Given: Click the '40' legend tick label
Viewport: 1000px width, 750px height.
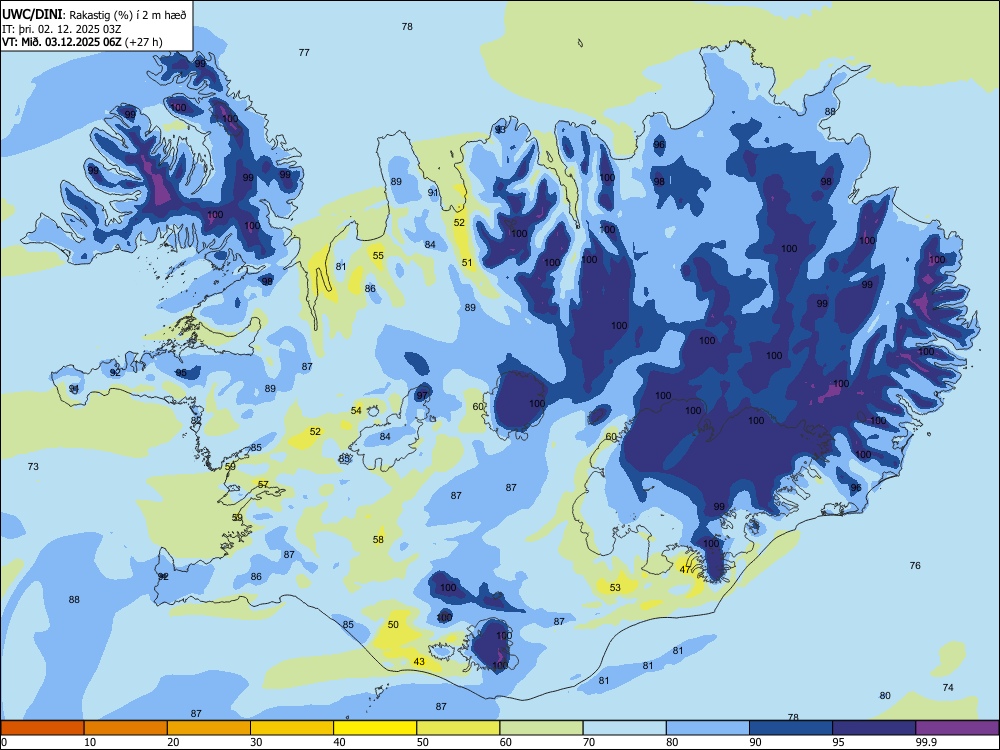Looking at the screenshot, I should click(339, 742).
